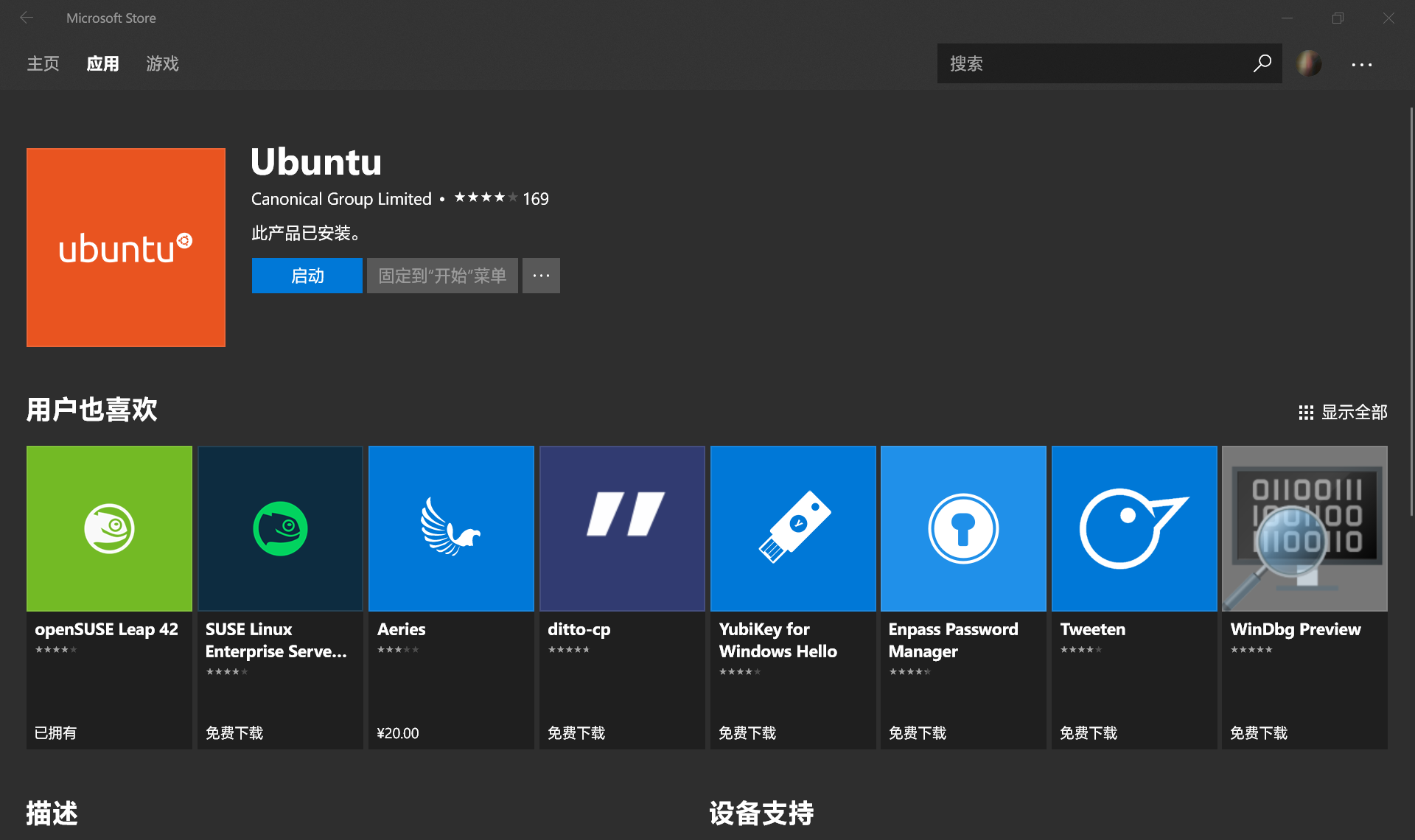1415x840 pixels.
Task: Open the user profile avatar
Action: tap(1309, 63)
